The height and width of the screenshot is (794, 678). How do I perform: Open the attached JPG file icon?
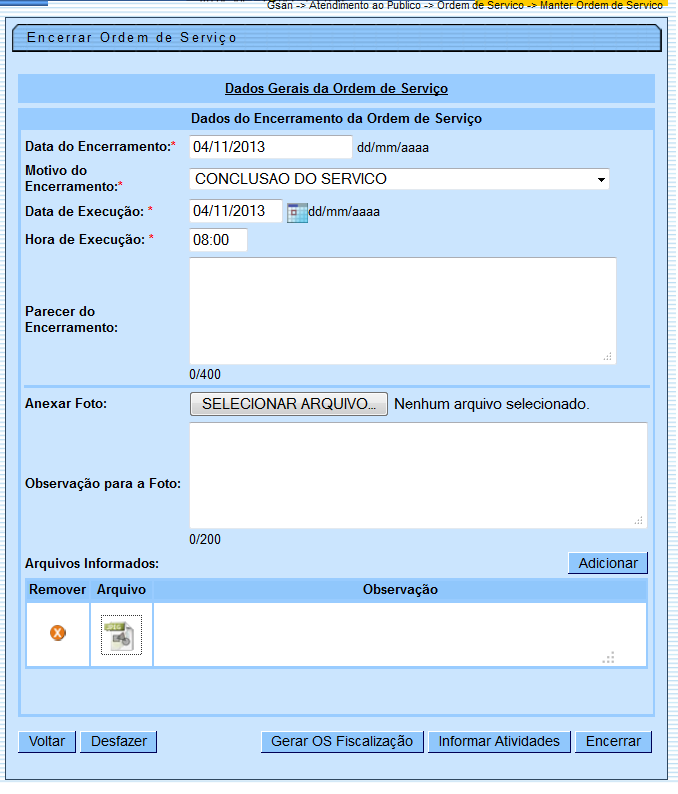click(x=121, y=635)
